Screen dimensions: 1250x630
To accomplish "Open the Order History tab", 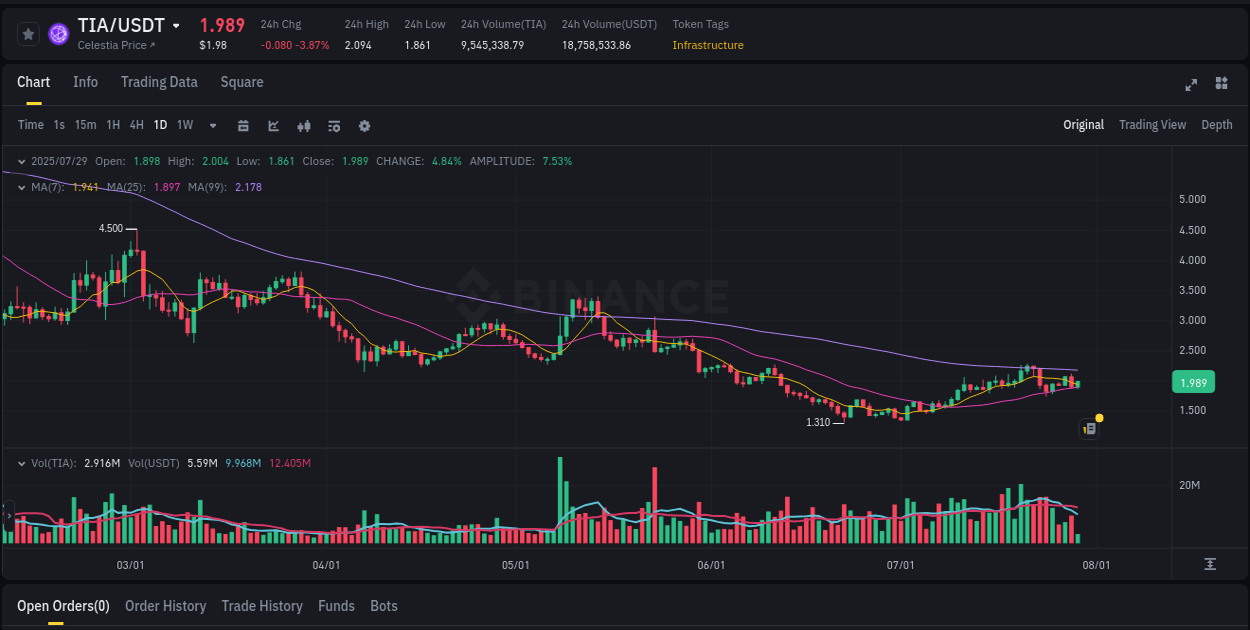I will click(165, 606).
